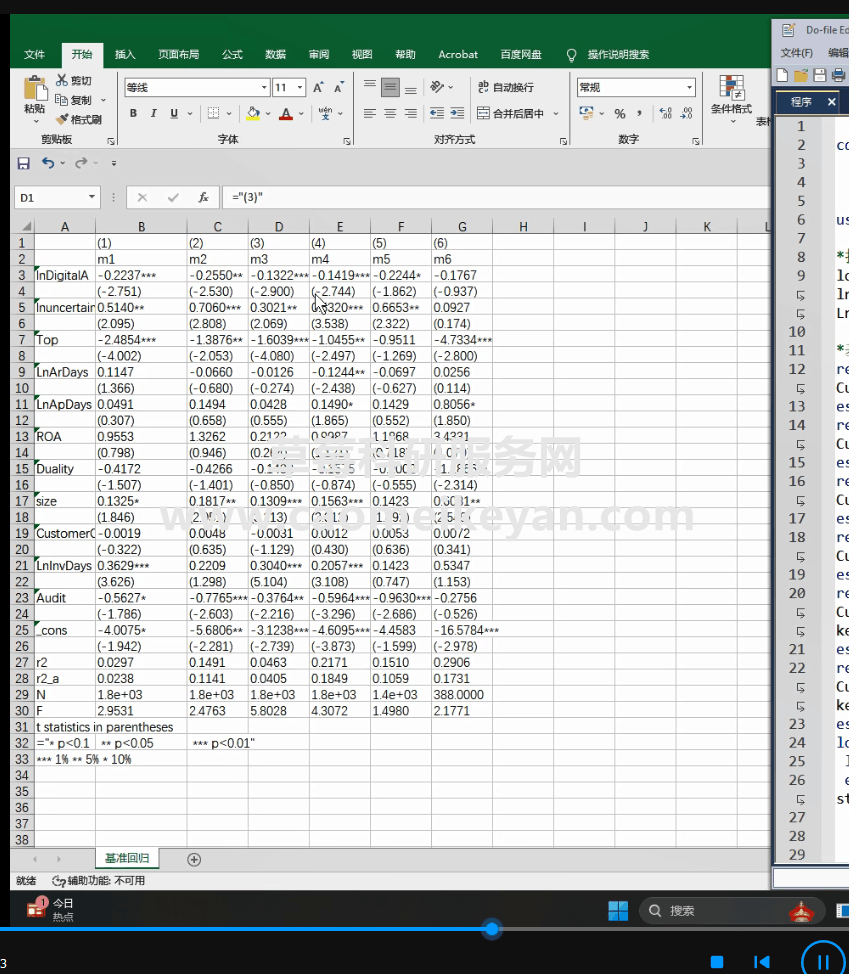The width and height of the screenshot is (849, 974).
Task: Decrease font size with the smaller A
Action: click(x=338, y=88)
